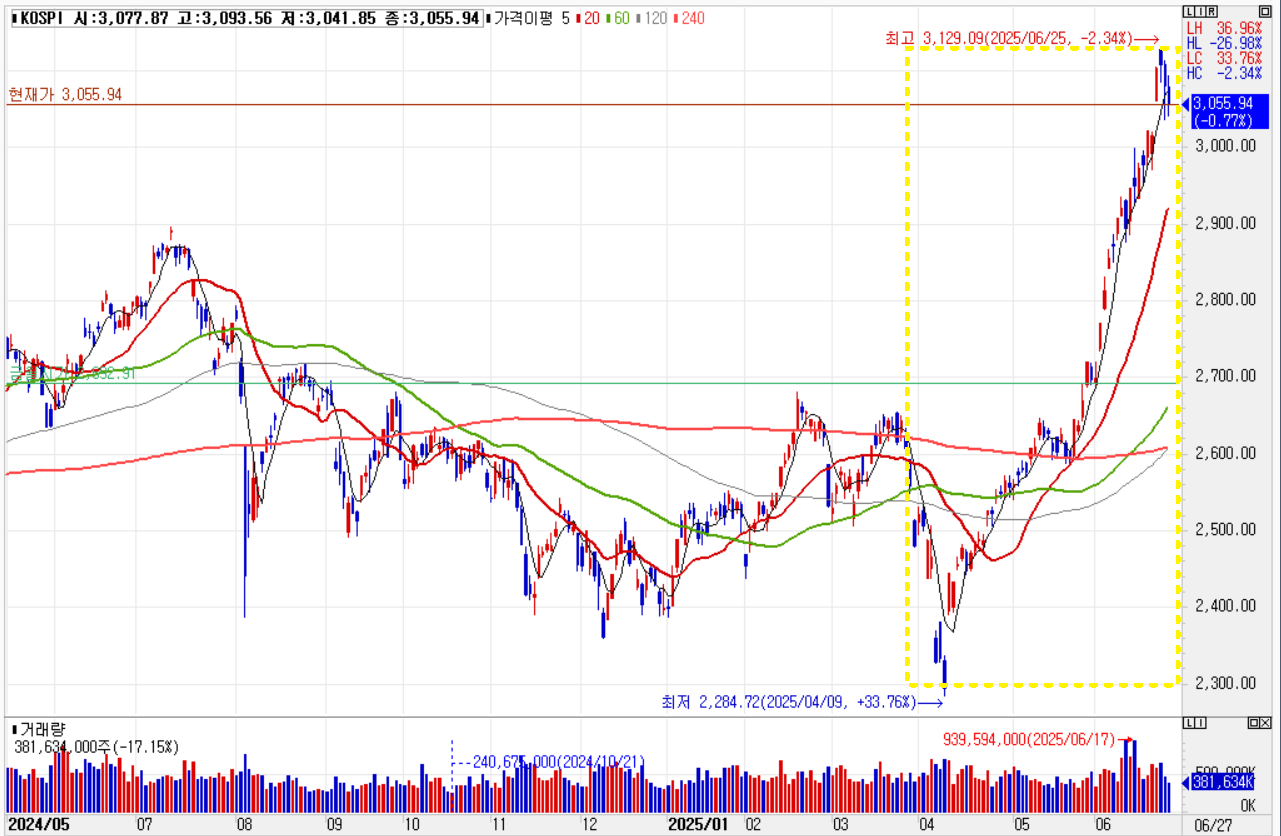Click the 06/27 date label
Image resolution: width=1281 pixels, height=836 pixels.
pyautogui.click(x=1215, y=825)
